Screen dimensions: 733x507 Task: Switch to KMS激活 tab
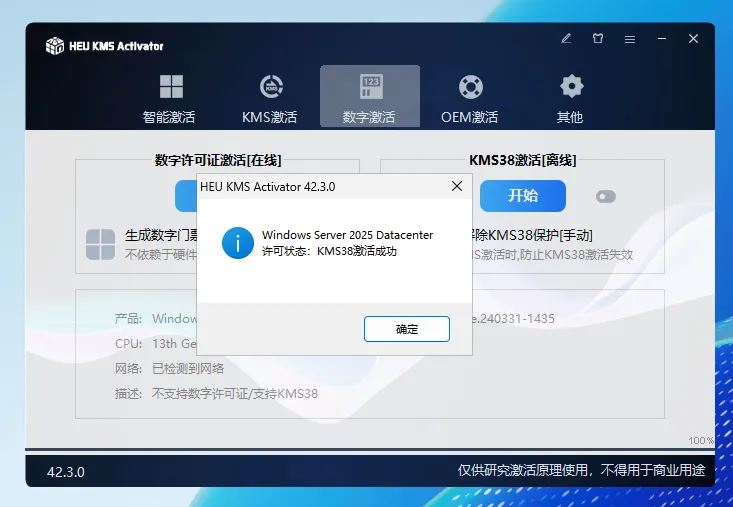(269, 98)
